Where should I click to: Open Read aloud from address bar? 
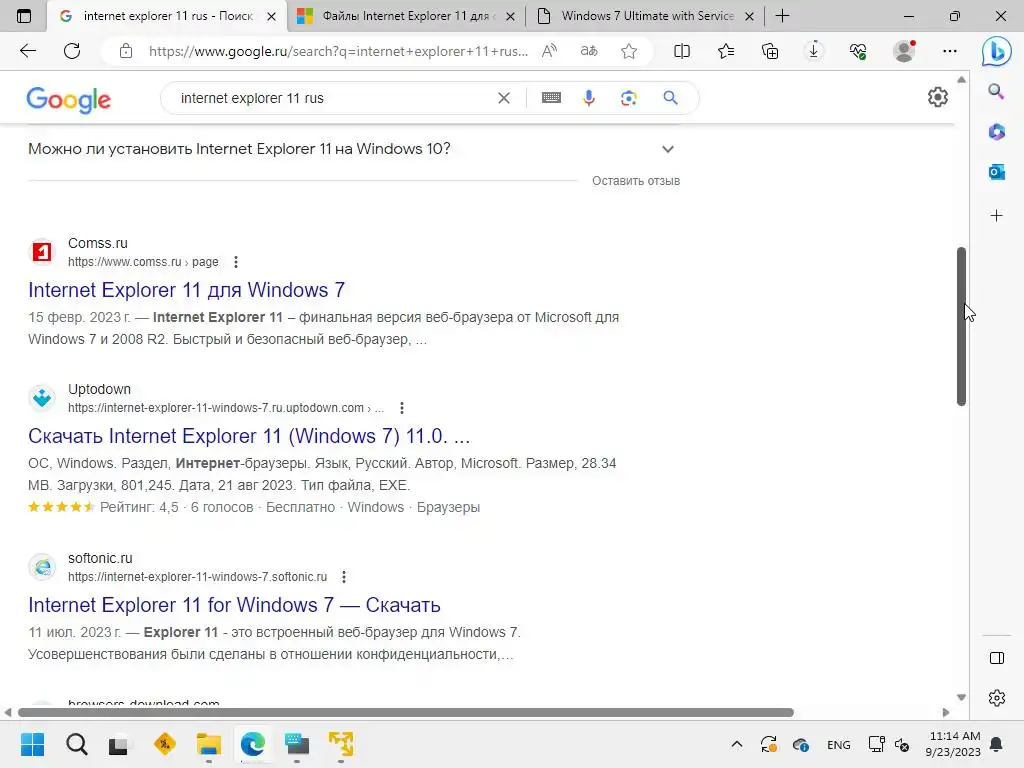pos(549,51)
